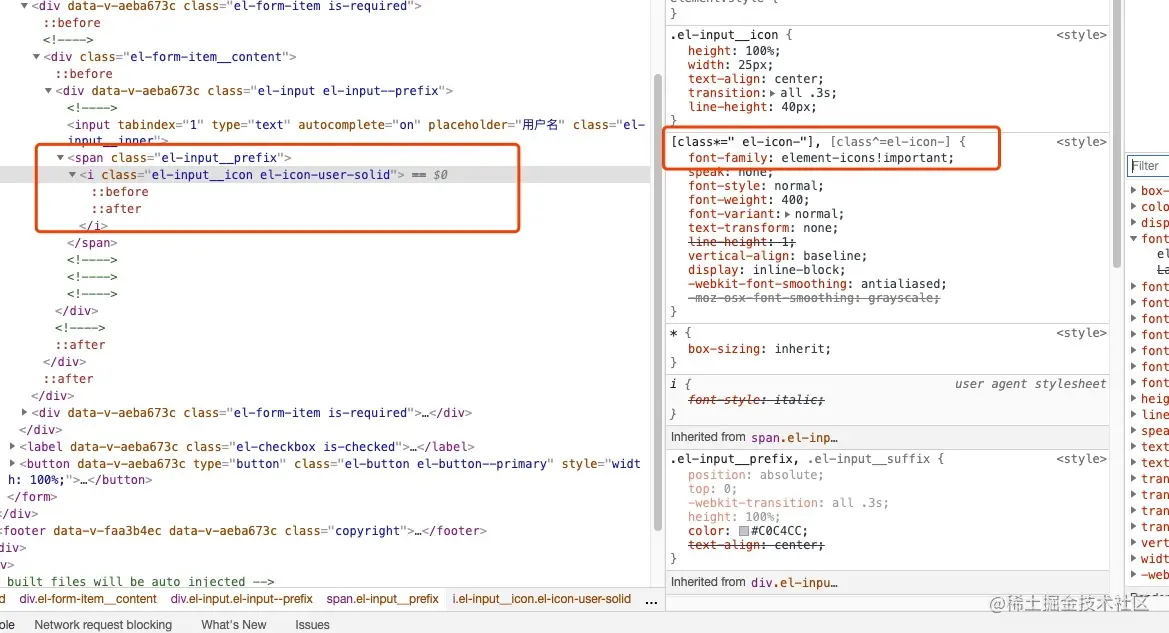Click the 'vertical-align: baseline' declaration
Viewport: 1169px width, 633px height.
click(x=778, y=256)
